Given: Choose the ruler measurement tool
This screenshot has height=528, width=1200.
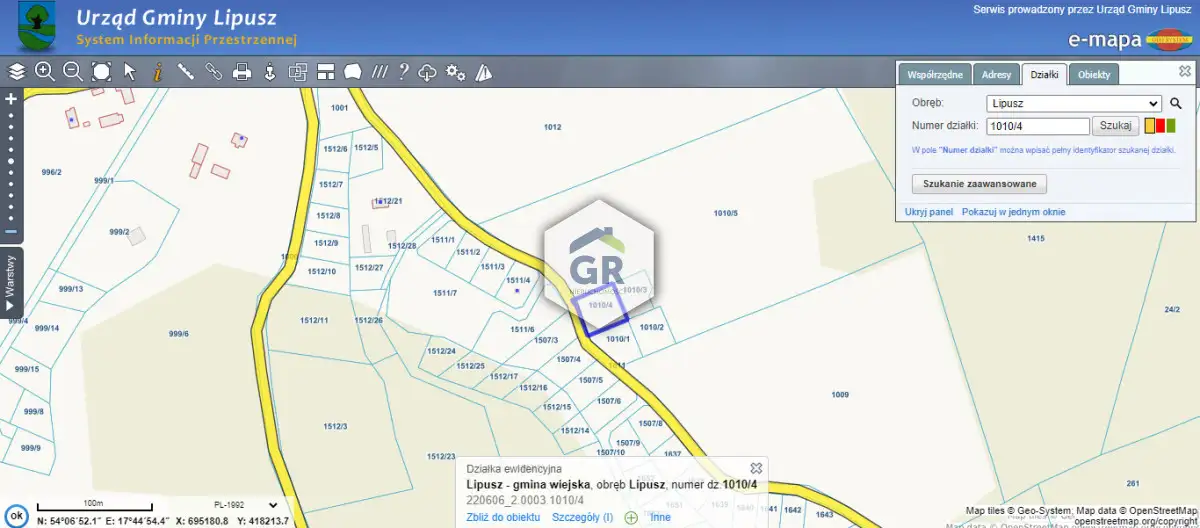Looking at the screenshot, I should pos(185,71).
